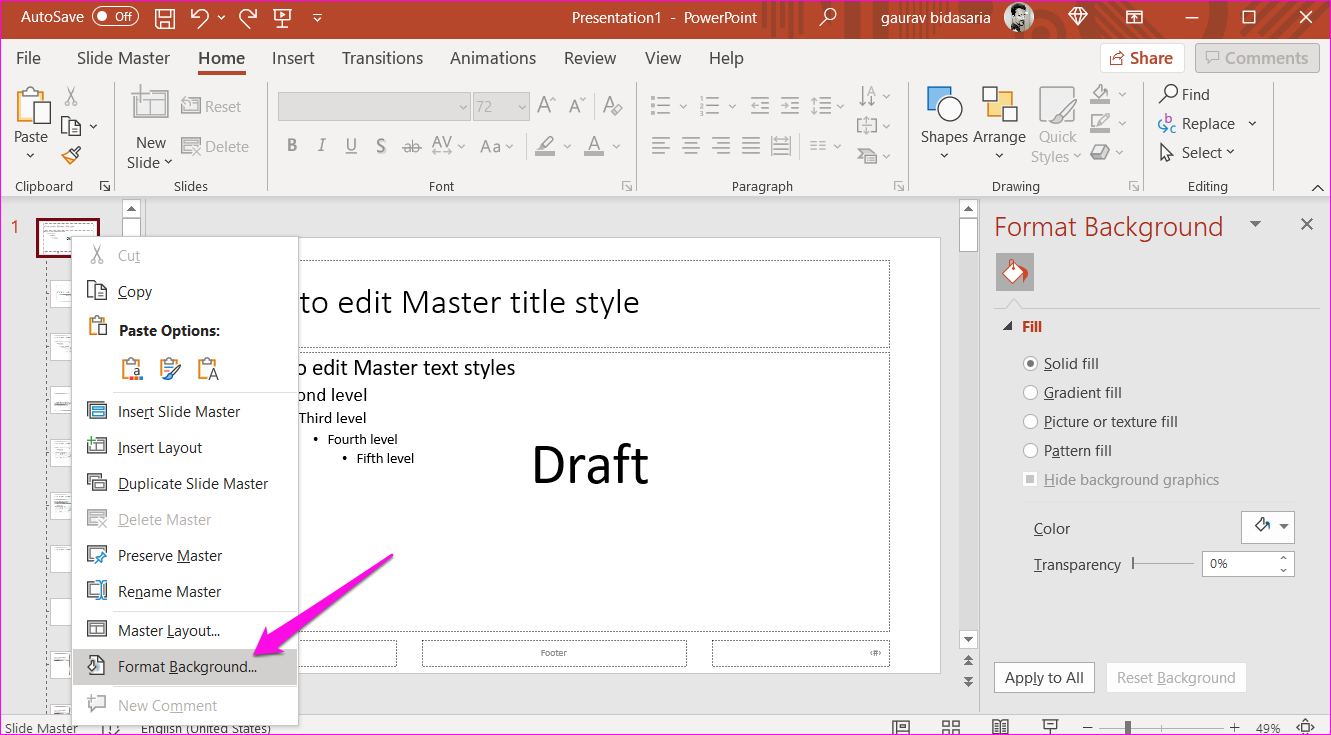This screenshot has height=735, width=1331.
Task: Choose Insert Slide Master menu entry
Action: 185,411
